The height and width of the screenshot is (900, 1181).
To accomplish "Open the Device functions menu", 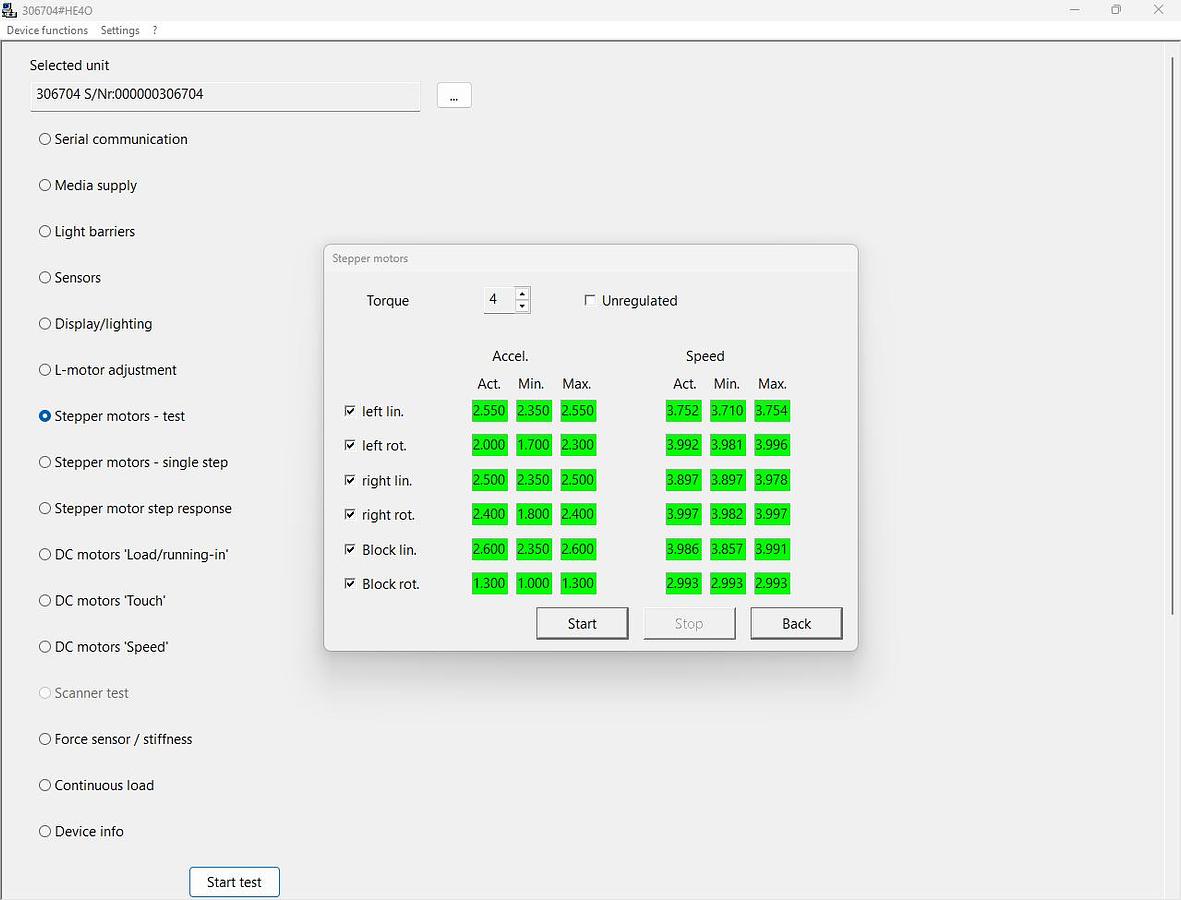I will [x=47, y=30].
